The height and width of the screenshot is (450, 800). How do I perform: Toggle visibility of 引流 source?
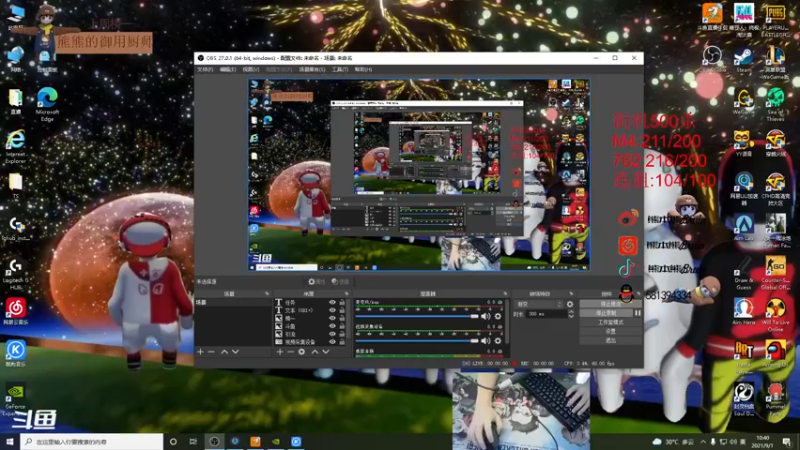(332, 334)
